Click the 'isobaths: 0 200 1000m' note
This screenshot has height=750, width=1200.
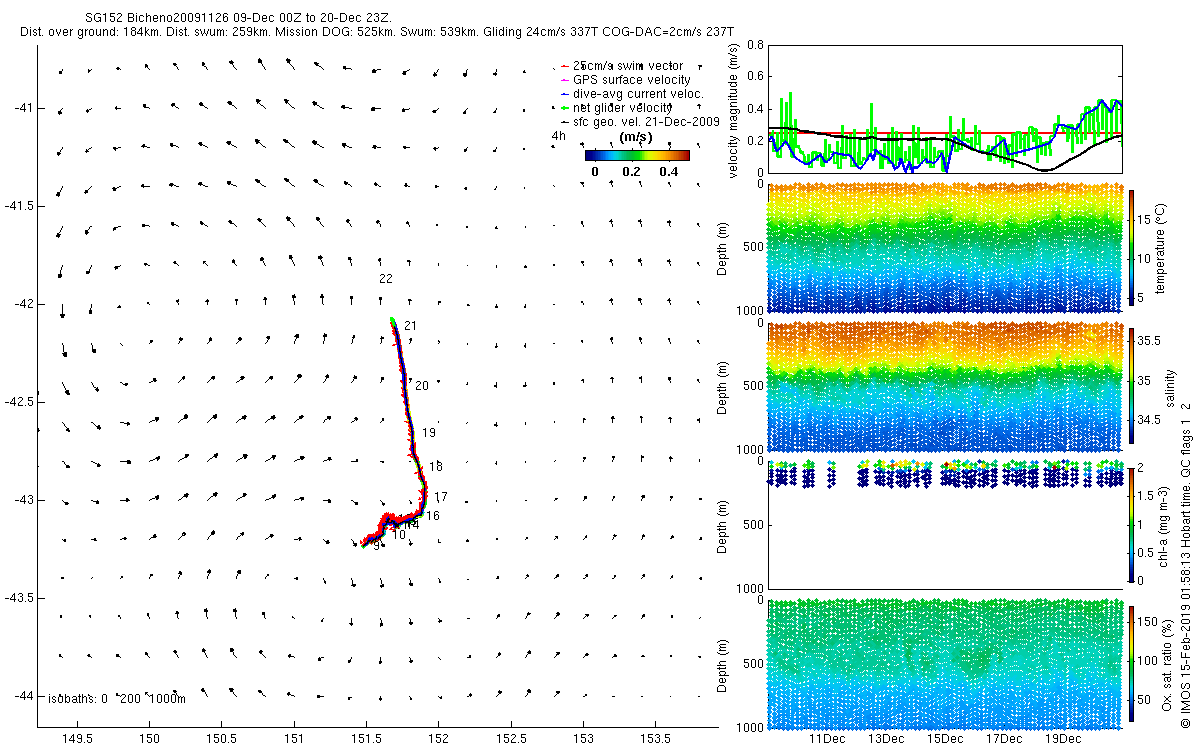(x=117, y=698)
